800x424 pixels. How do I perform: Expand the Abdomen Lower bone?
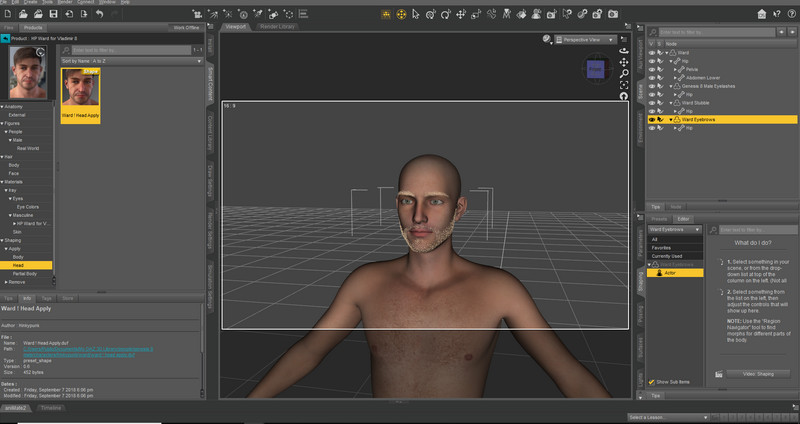click(675, 78)
